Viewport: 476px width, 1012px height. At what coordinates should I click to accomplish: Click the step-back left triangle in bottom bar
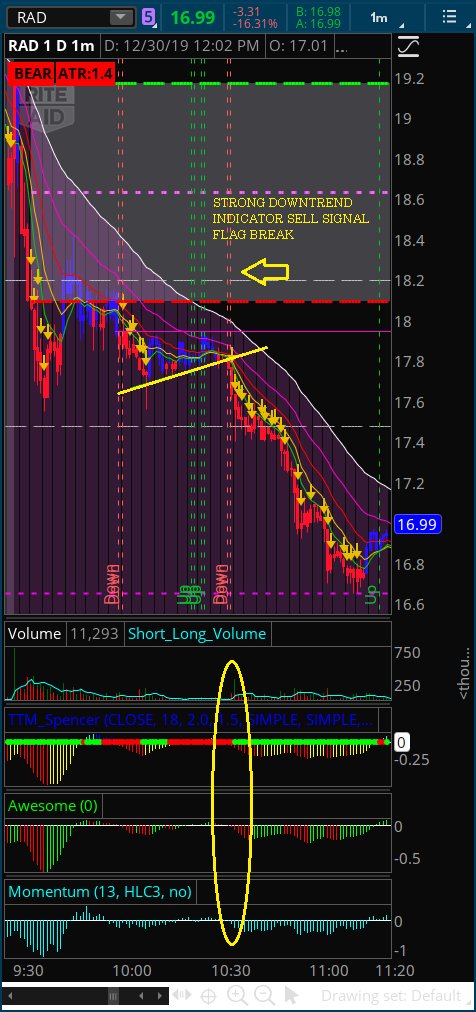[x=141, y=995]
